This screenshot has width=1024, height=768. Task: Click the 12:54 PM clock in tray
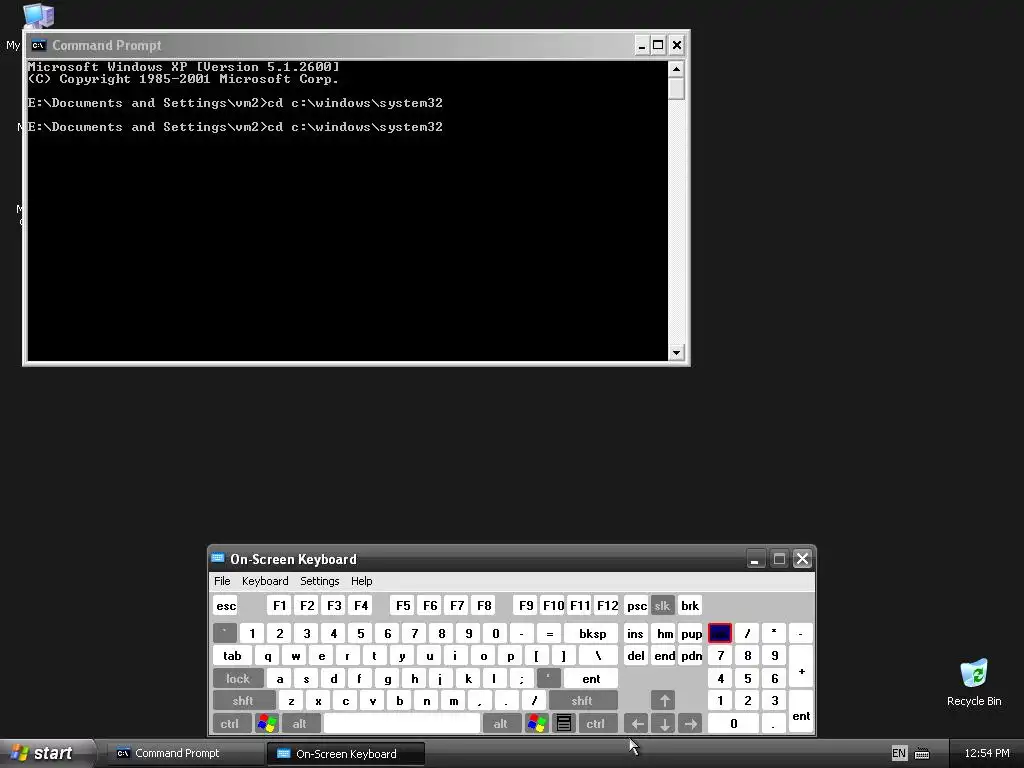click(987, 753)
